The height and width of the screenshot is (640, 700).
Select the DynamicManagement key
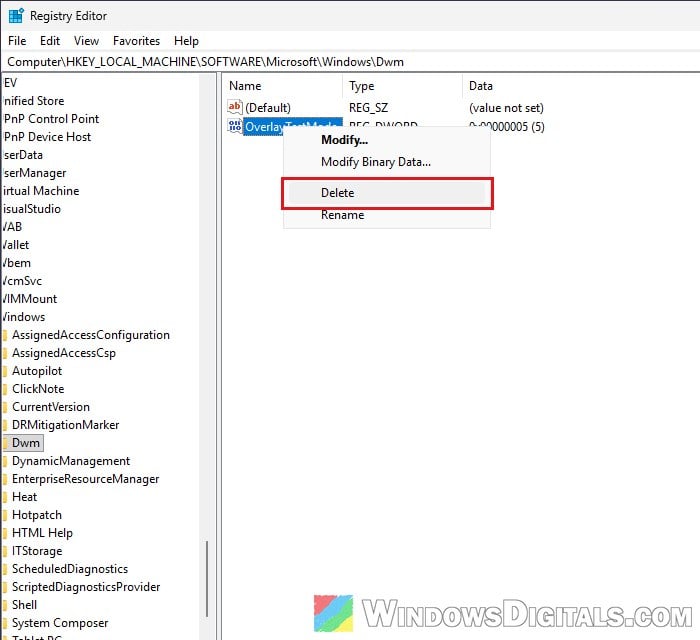pos(71,461)
